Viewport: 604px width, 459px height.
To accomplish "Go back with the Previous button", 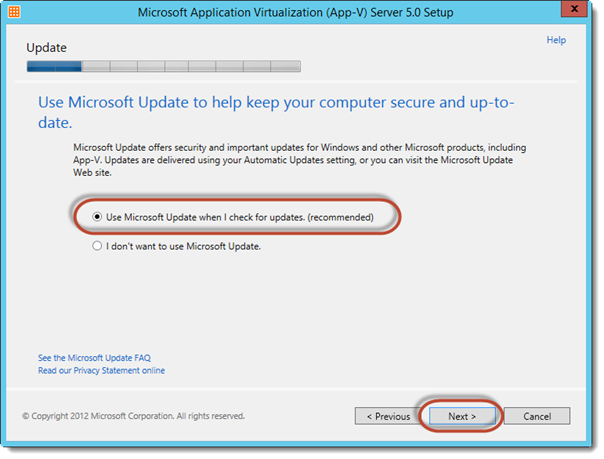I will coord(388,416).
